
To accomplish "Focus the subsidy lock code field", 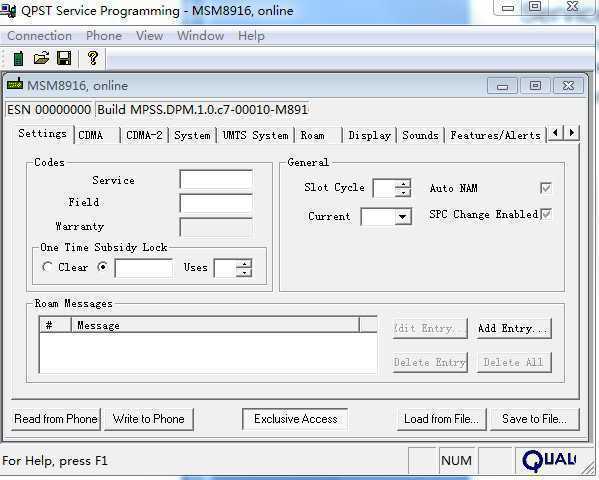I will [x=144, y=268].
